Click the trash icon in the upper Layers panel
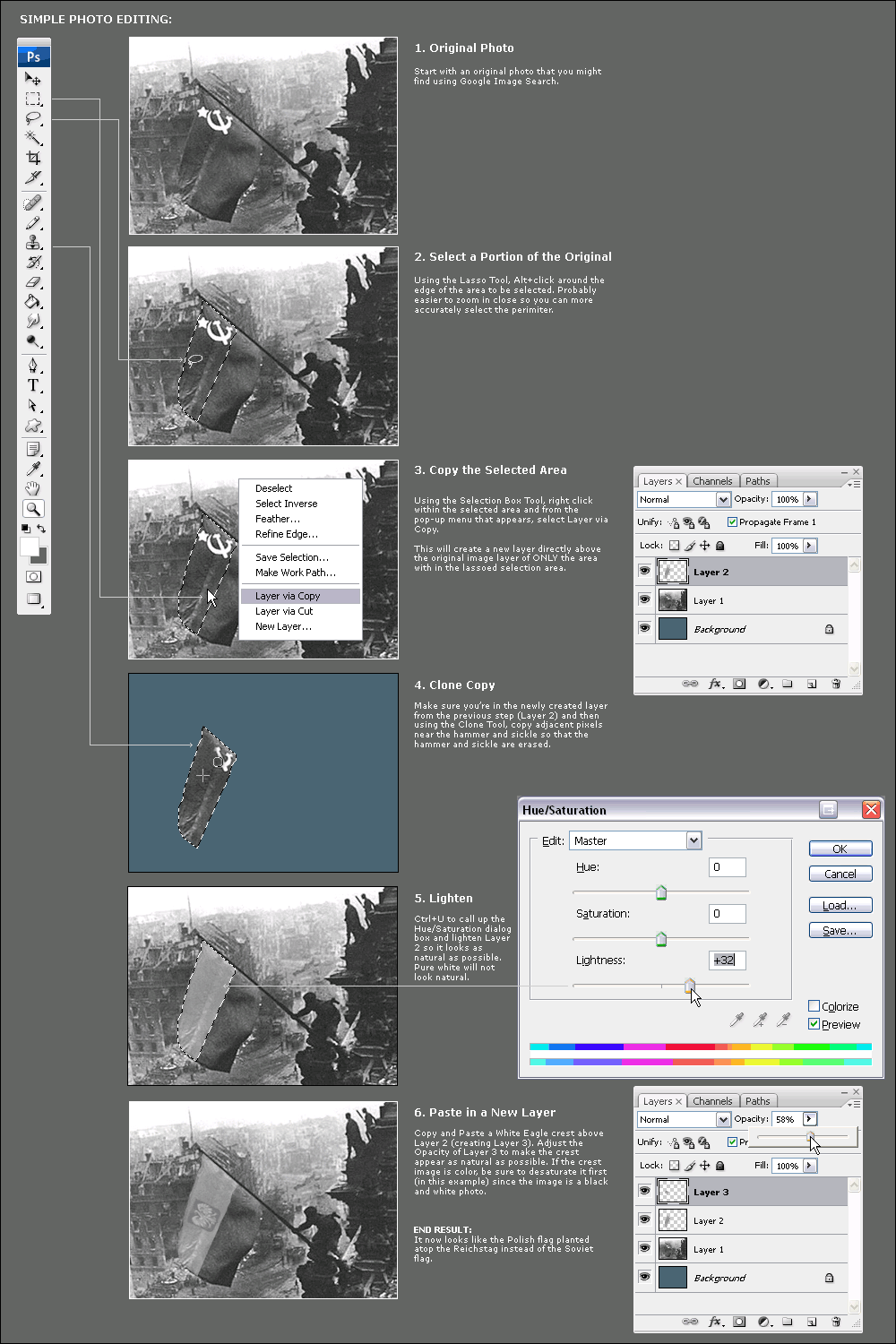The width and height of the screenshot is (896, 1344). (x=836, y=684)
